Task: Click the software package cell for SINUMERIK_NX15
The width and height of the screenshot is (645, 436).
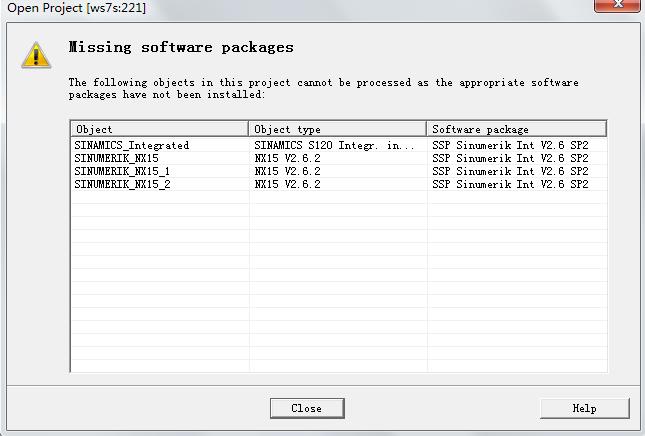Action: point(510,158)
